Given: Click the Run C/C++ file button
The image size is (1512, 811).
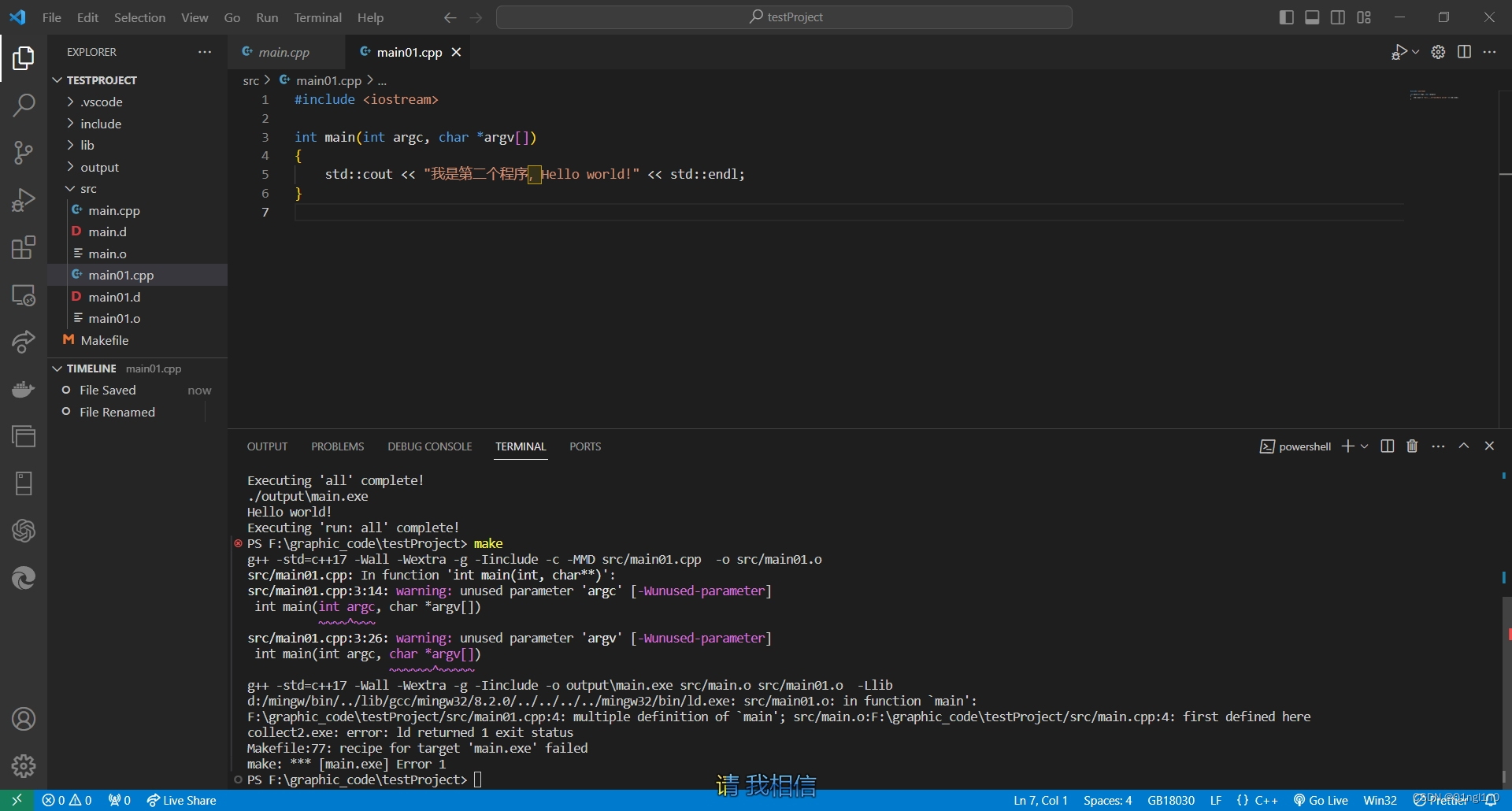Looking at the screenshot, I should (1399, 52).
